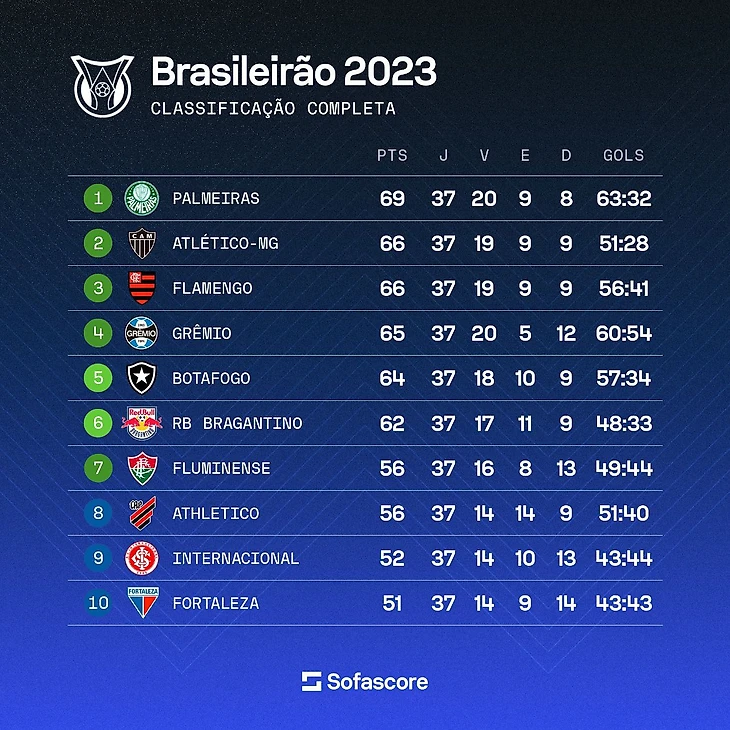
Task: Click the Flamengo club crest
Action: tap(140, 288)
